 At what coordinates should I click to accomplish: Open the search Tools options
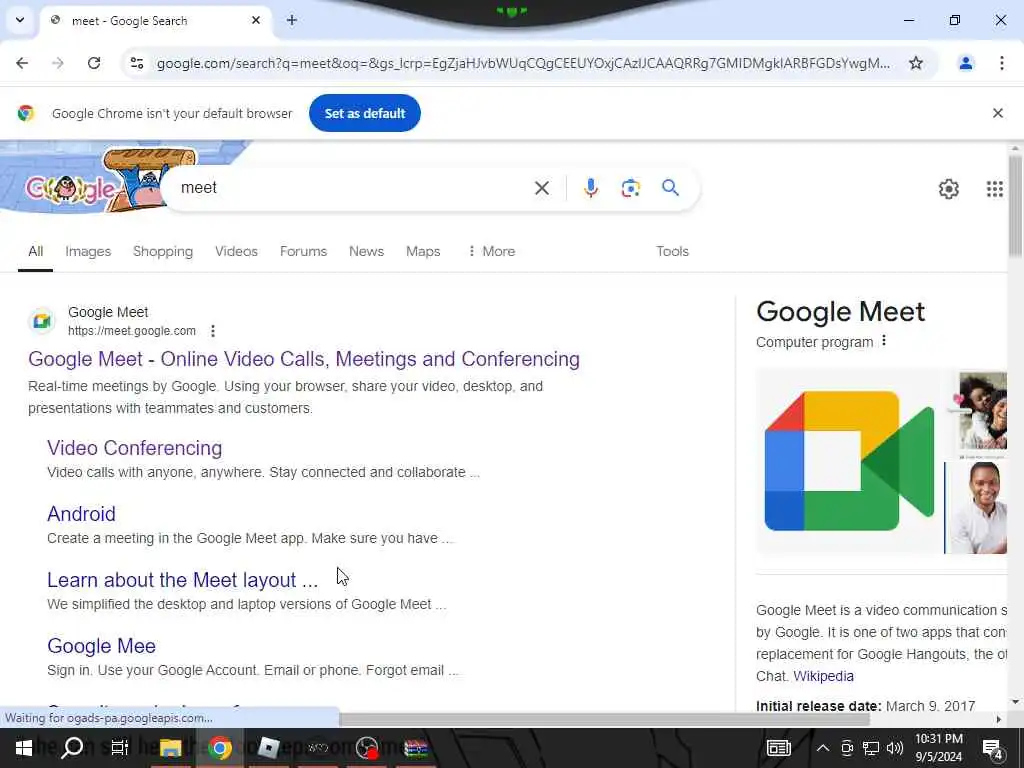672,251
